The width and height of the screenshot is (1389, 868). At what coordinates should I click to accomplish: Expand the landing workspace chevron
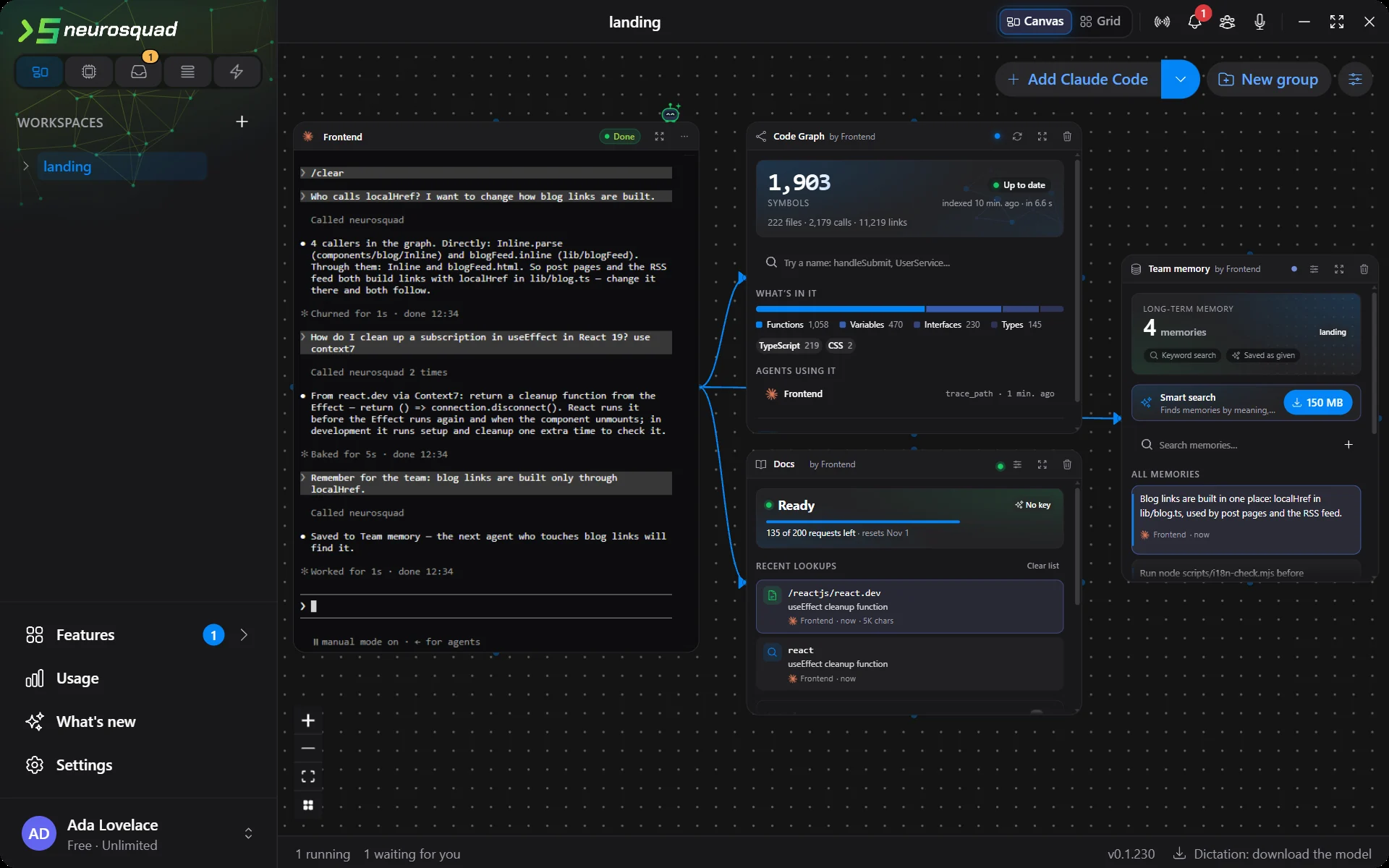[26, 166]
